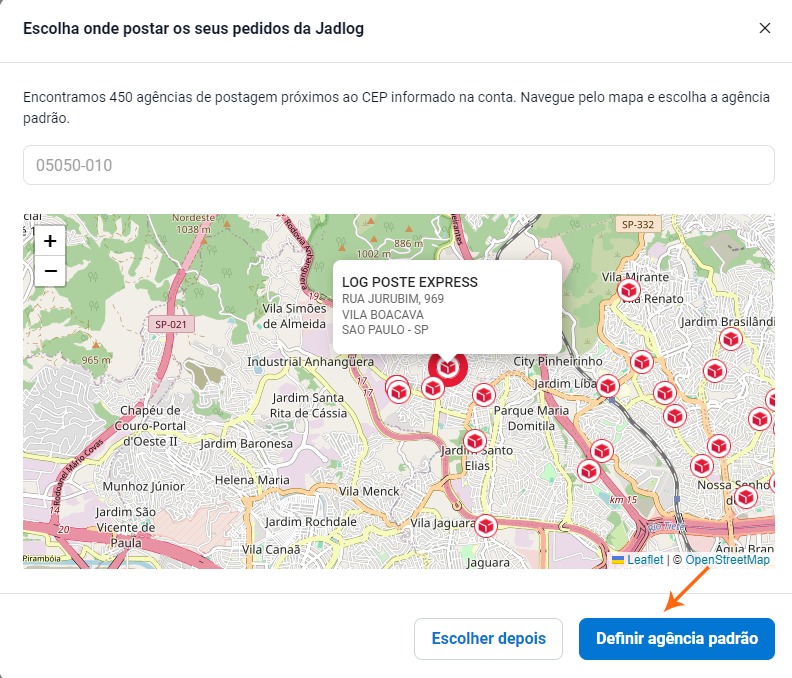
Task: Click the Vila Menck map label
Action: (x=369, y=491)
